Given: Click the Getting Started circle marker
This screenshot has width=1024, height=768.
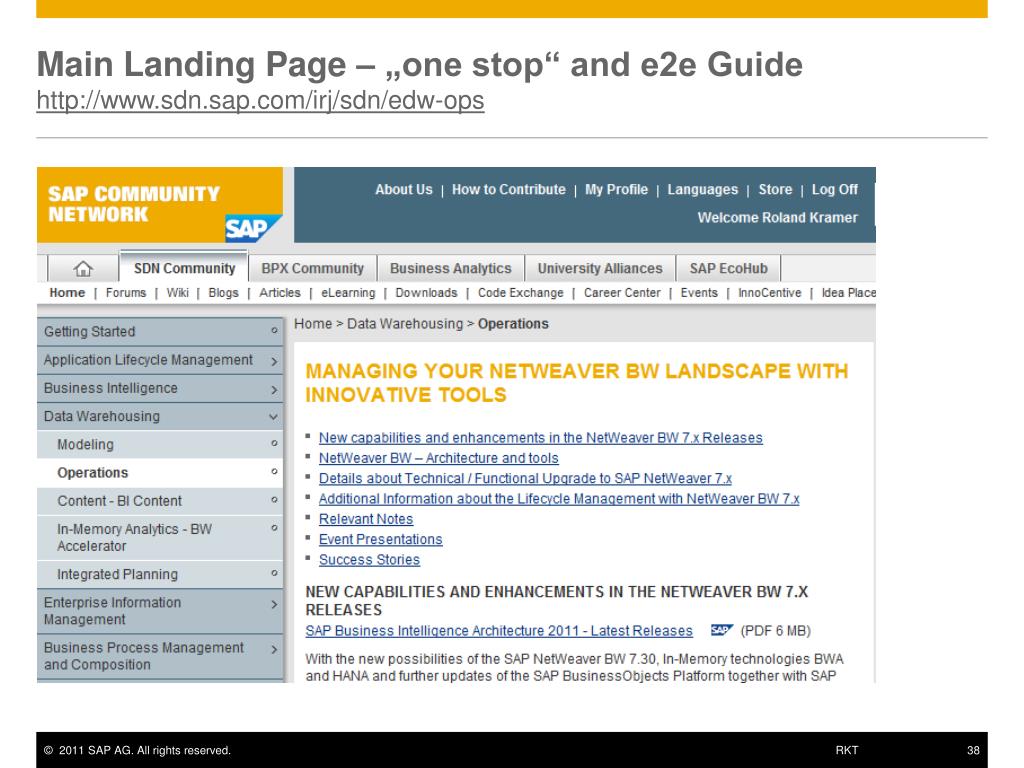Looking at the screenshot, I should (x=274, y=330).
